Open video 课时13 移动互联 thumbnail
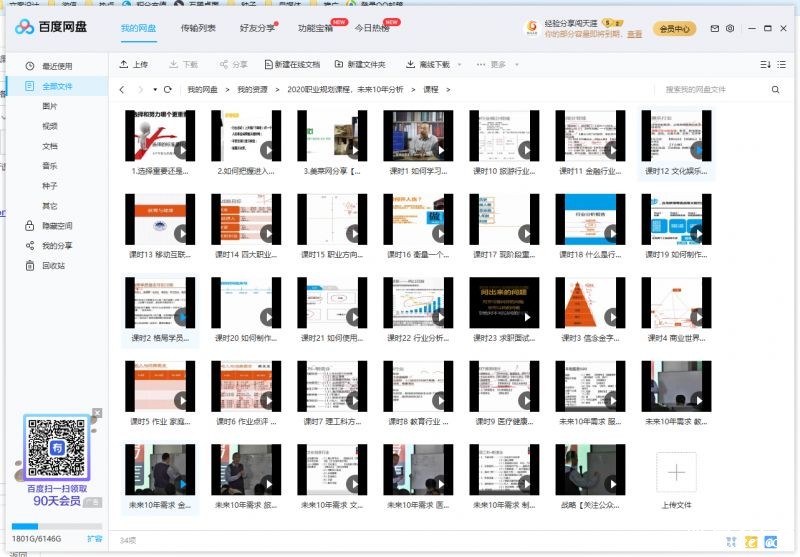800x557 pixels. [x=160, y=219]
